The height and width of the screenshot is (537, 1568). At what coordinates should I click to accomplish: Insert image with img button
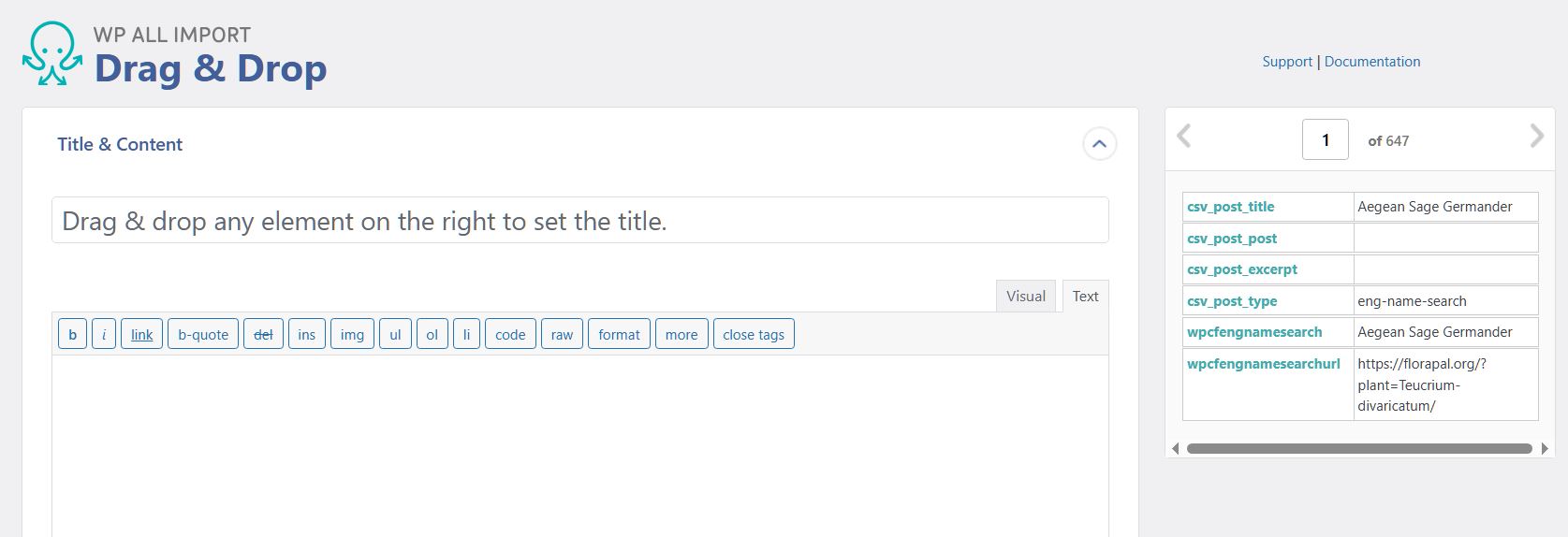pyautogui.click(x=352, y=334)
